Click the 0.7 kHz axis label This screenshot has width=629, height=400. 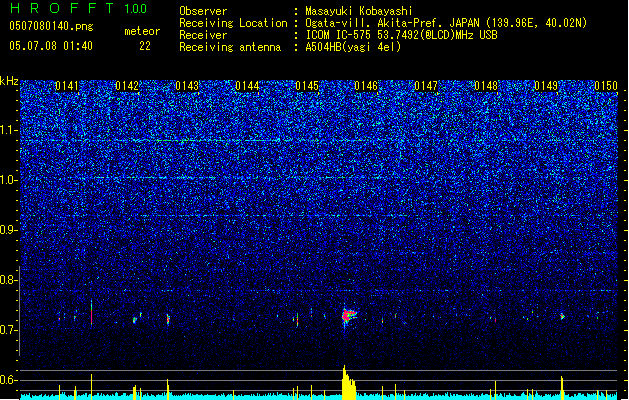click(9, 330)
